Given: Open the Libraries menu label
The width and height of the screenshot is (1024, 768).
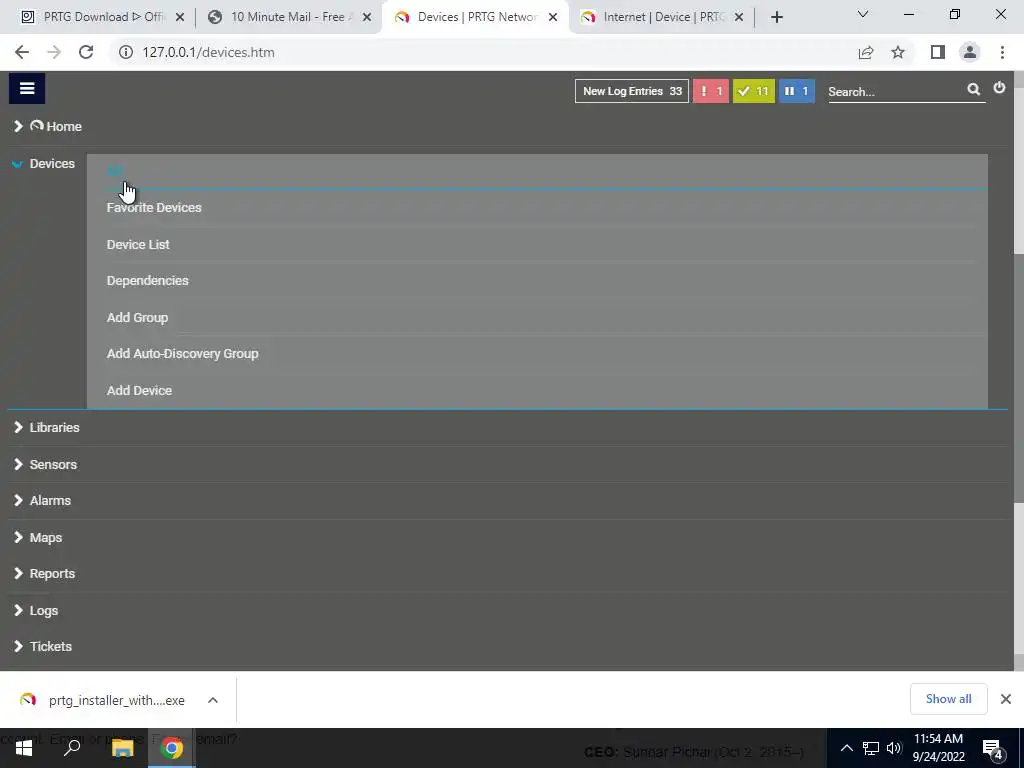Looking at the screenshot, I should click(54, 427).
